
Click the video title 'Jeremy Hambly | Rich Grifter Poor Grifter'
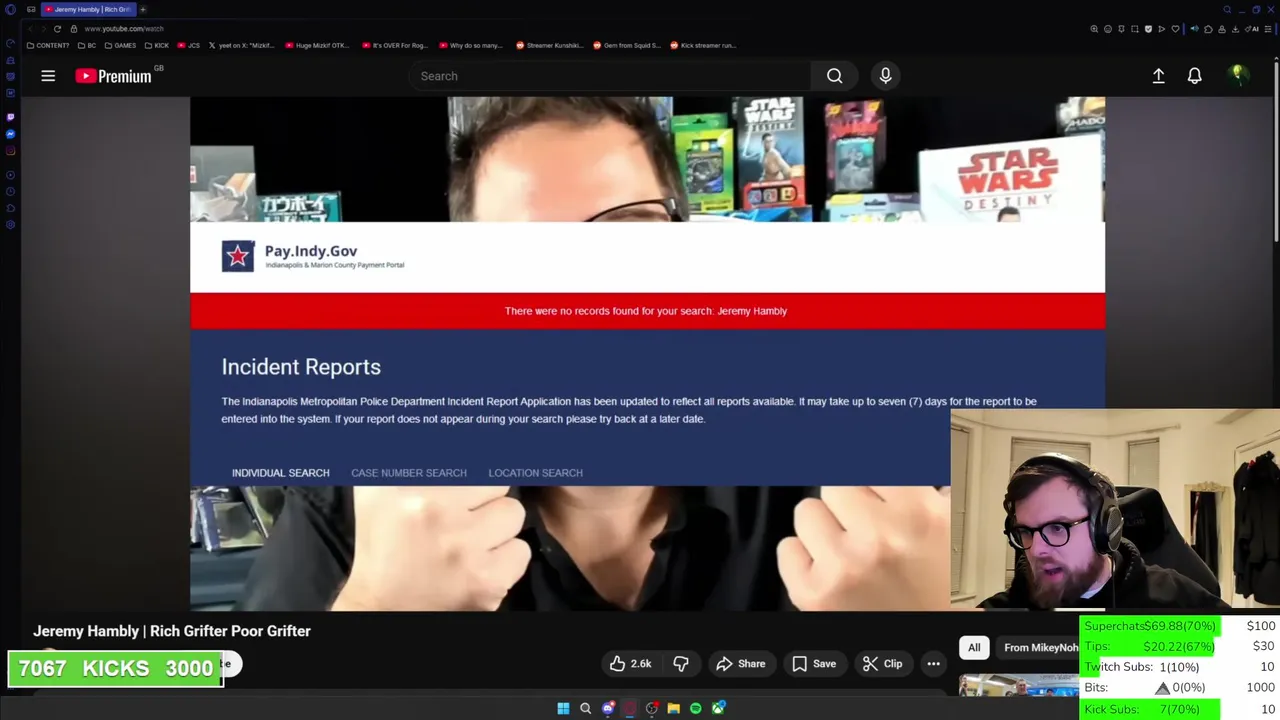[x=172, y=631]
